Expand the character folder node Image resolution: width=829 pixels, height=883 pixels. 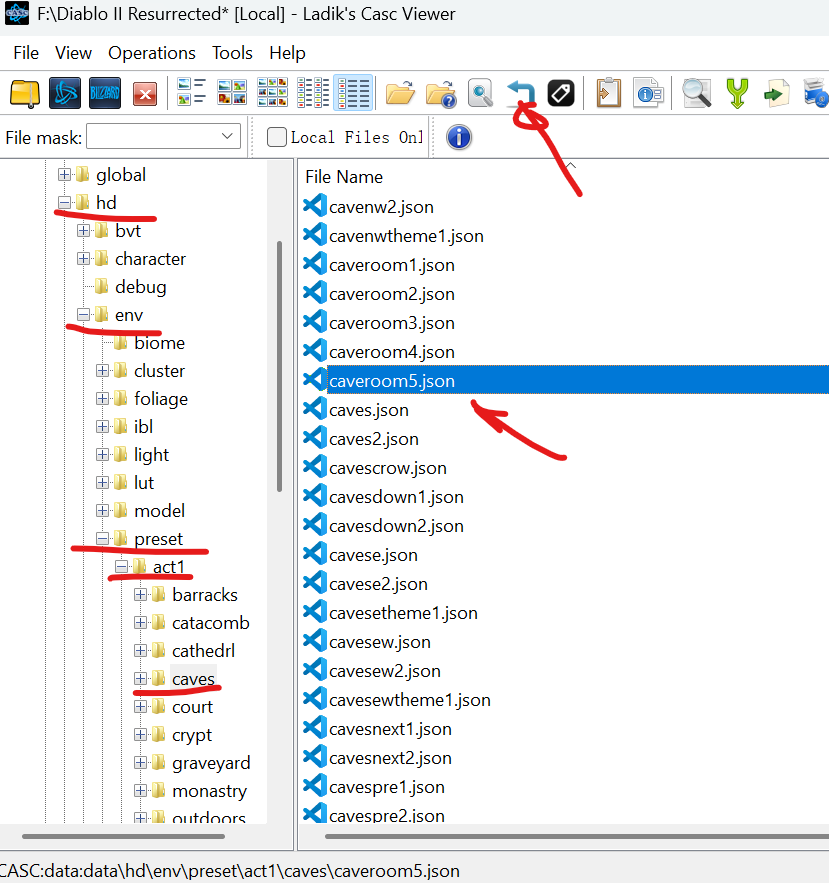[x=83, y=258]
